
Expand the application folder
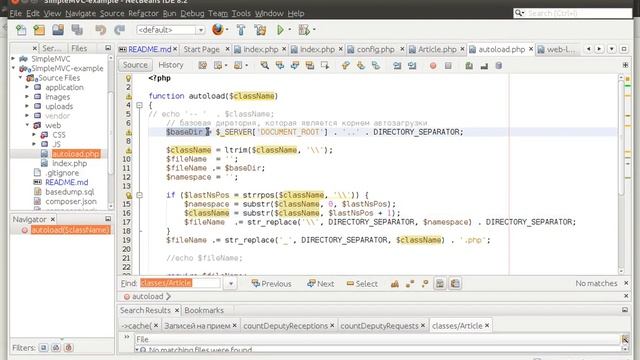coord(27,87)
